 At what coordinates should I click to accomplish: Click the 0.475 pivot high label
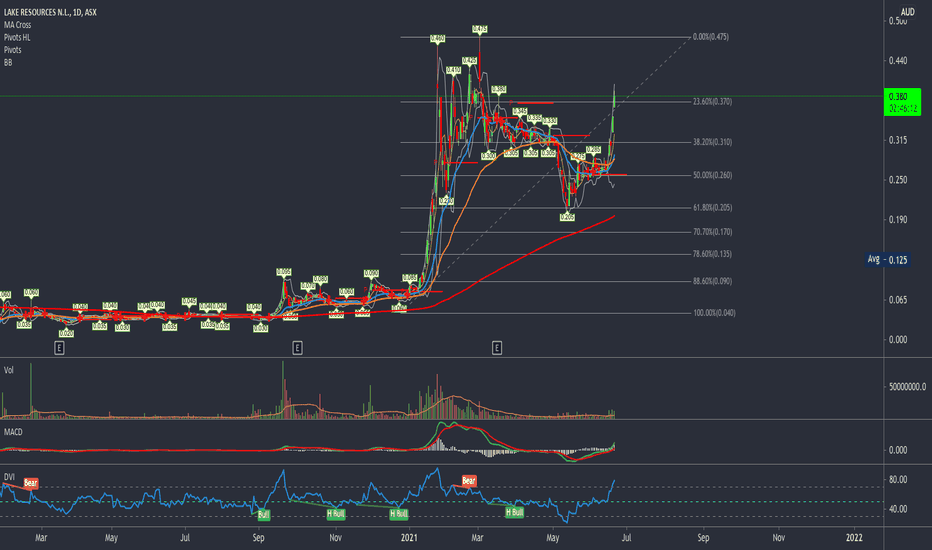[x=480, y=29]
